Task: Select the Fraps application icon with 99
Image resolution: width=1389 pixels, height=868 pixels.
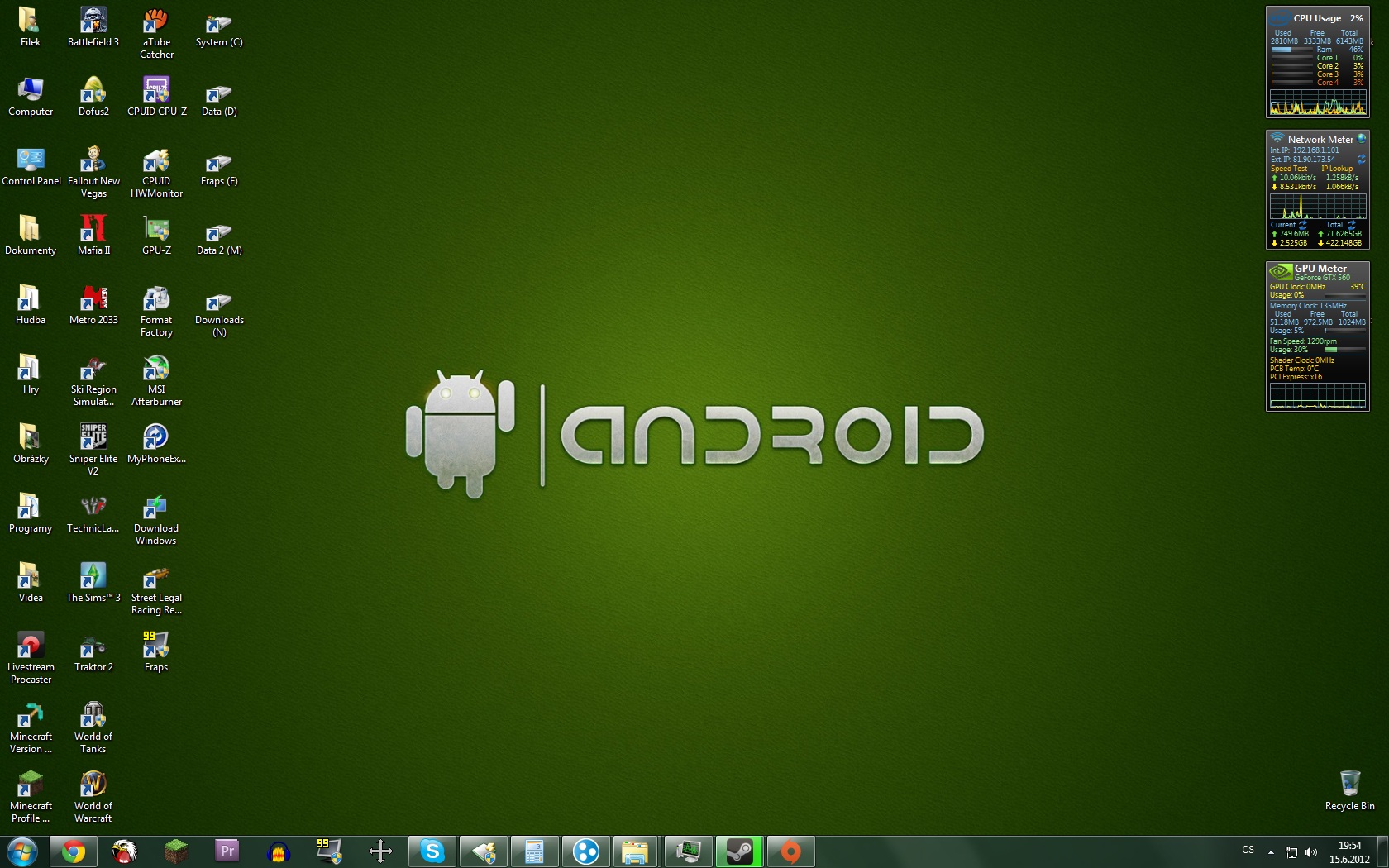Action: pos(156,652)
